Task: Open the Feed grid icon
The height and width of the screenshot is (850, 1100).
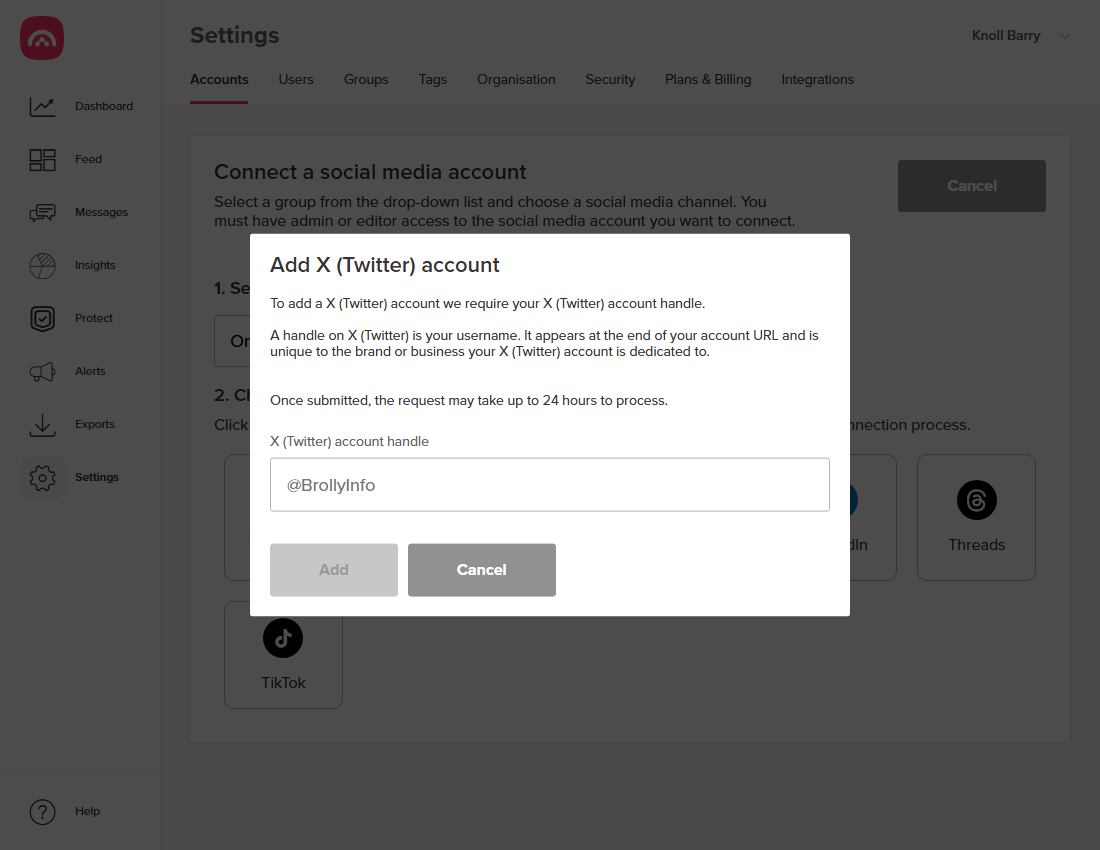Action: pos(42,160)
